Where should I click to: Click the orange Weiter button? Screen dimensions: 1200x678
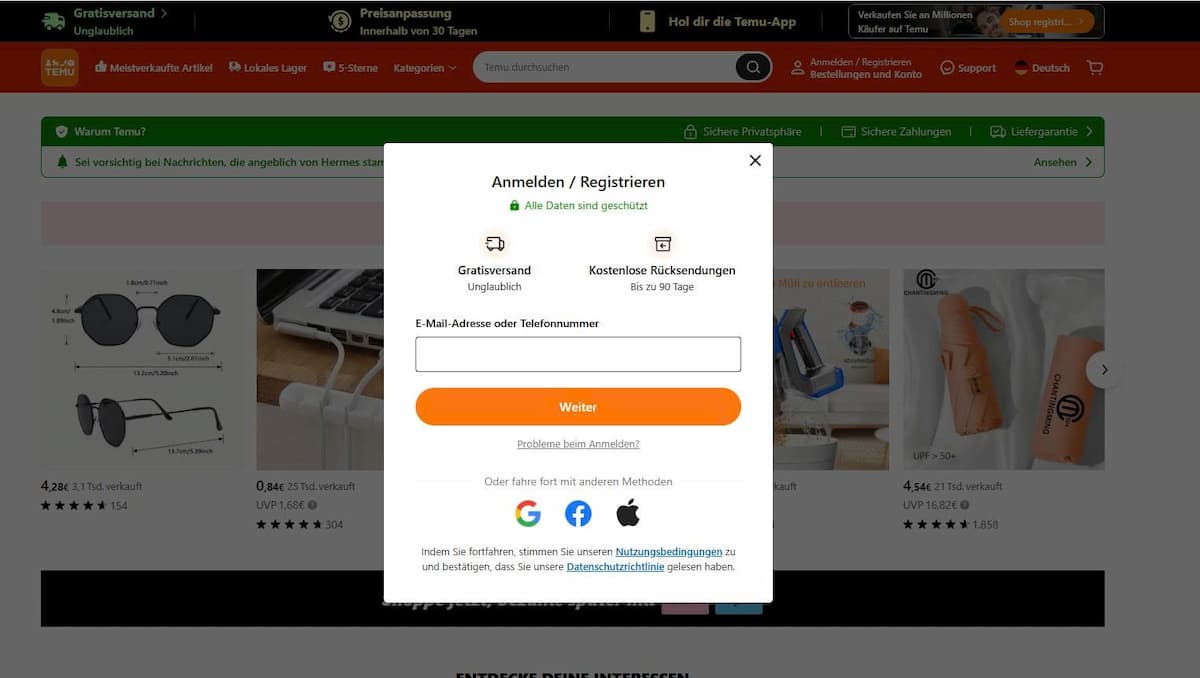click(x=578, y=407)
